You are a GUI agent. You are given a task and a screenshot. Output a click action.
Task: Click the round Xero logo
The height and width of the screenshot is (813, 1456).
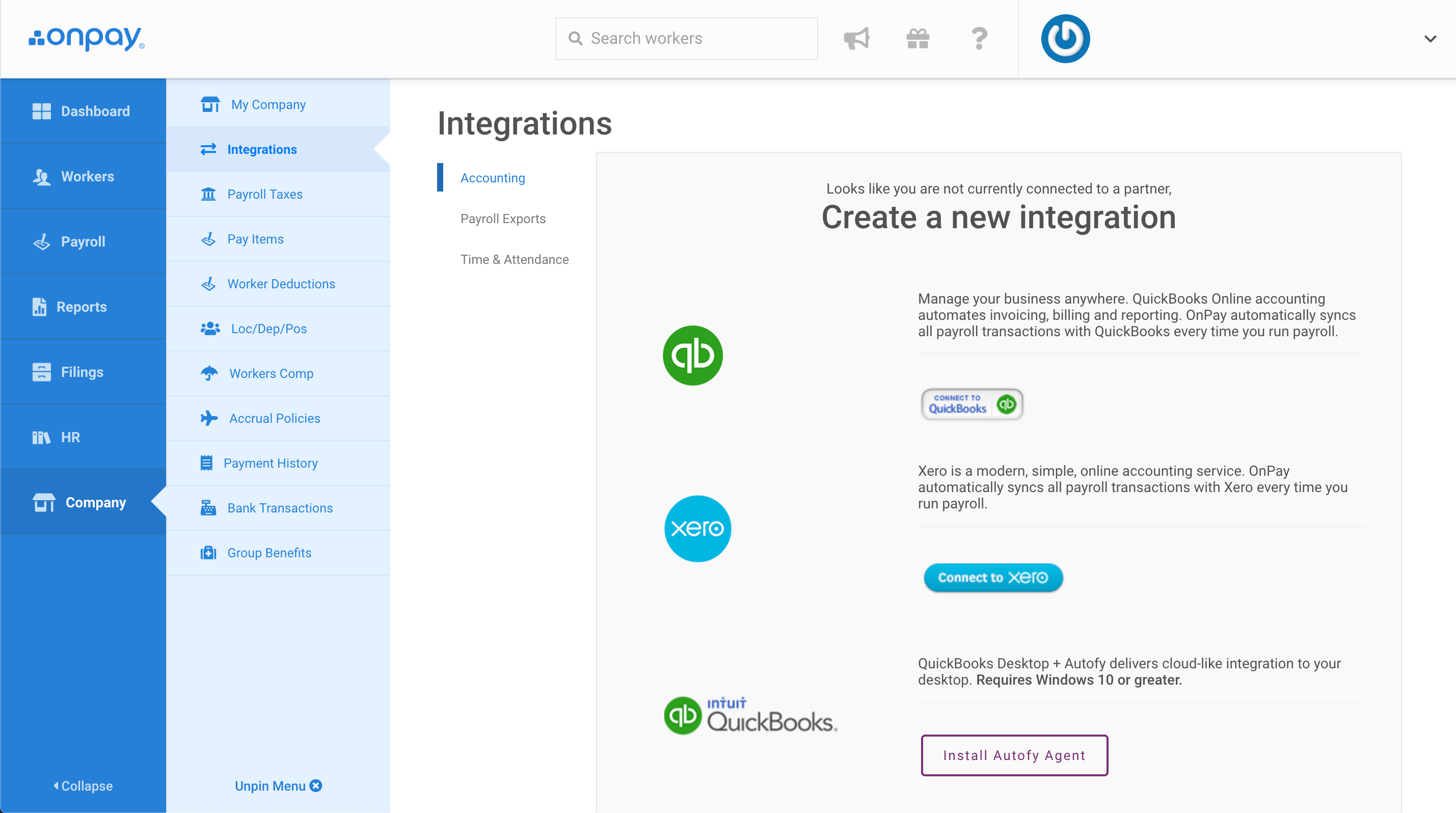tap(697, 528)
